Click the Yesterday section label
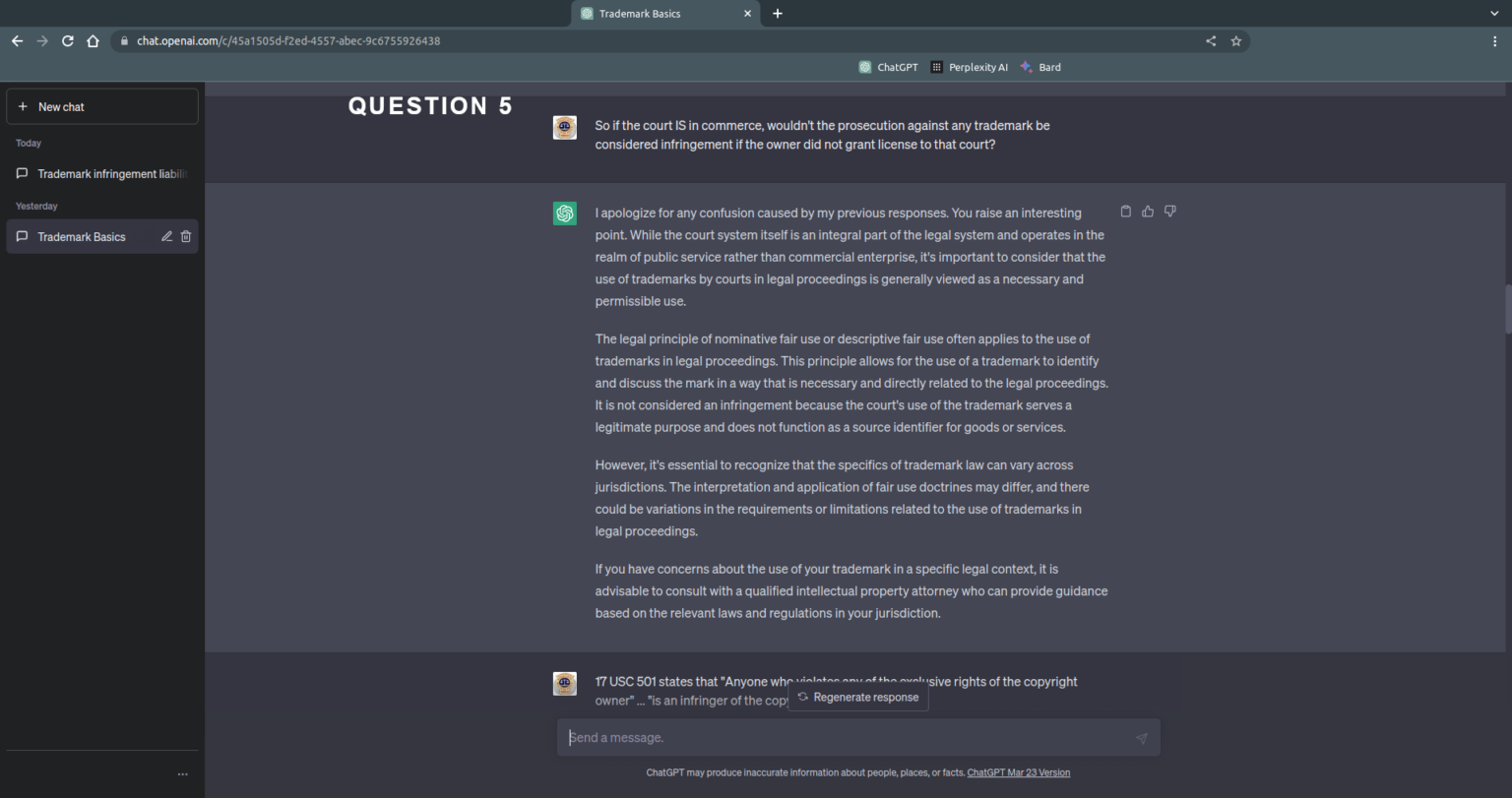 pos(36,206)
